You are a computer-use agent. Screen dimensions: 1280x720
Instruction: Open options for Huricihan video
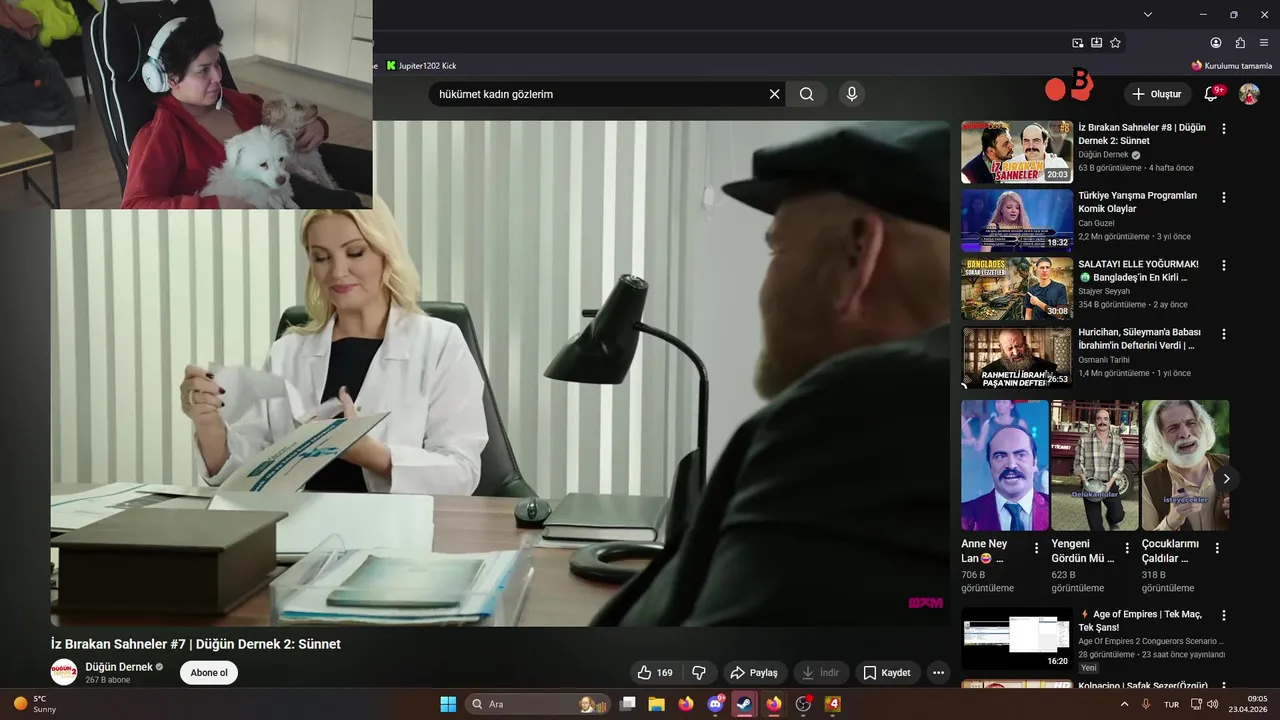pos(1224,334)
